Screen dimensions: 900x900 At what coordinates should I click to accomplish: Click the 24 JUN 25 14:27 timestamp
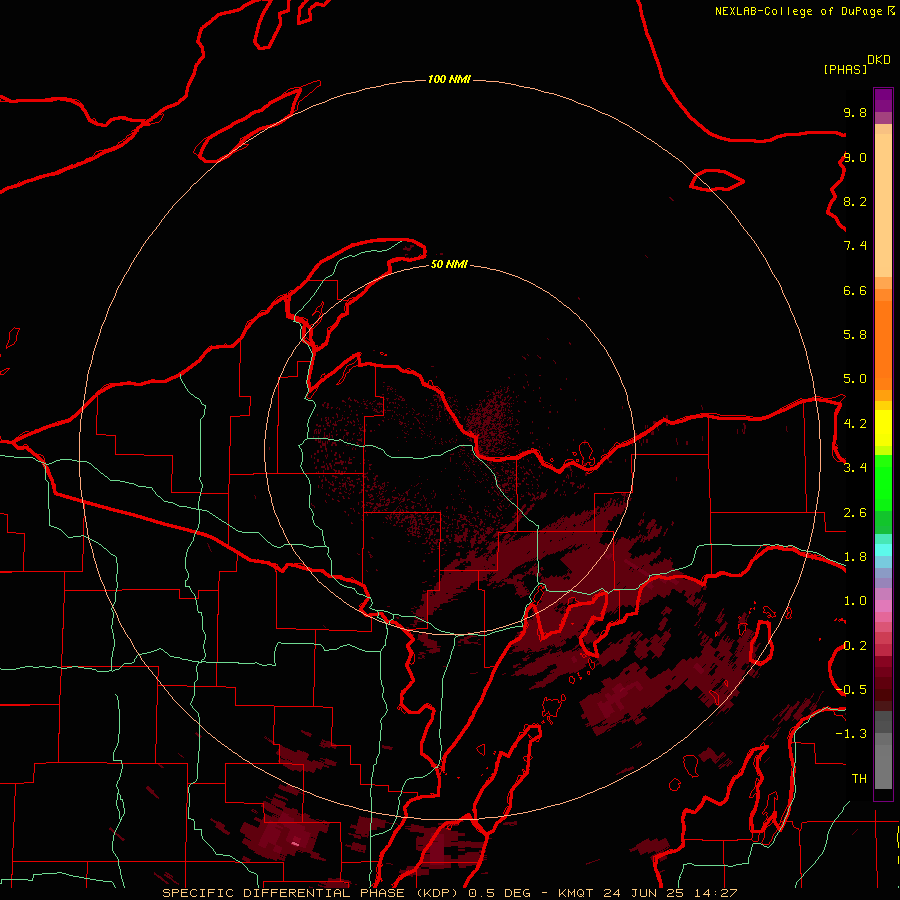coord(669,893)
